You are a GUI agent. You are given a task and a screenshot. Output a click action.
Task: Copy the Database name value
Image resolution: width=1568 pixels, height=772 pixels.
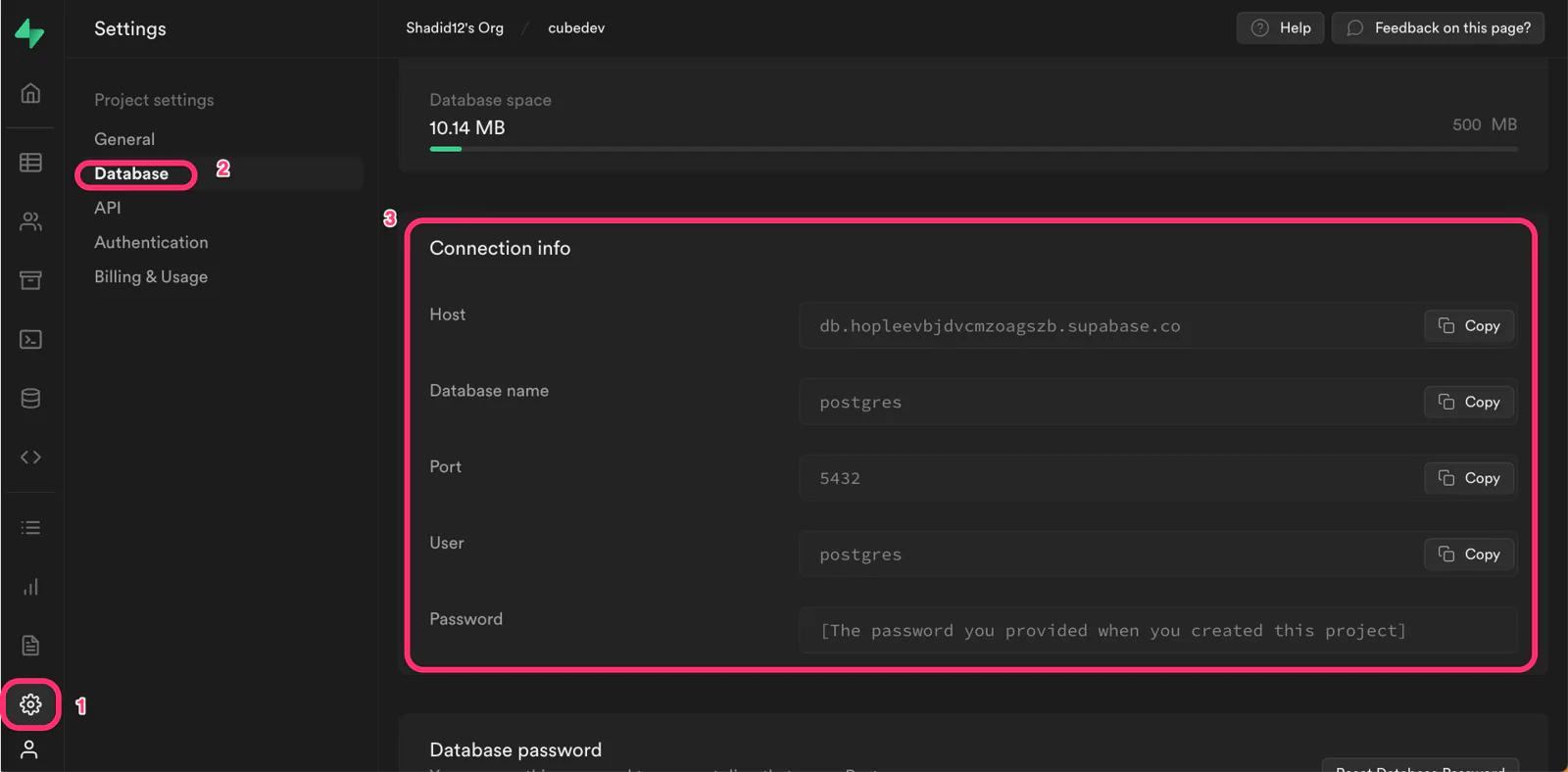click(1469, 402)
